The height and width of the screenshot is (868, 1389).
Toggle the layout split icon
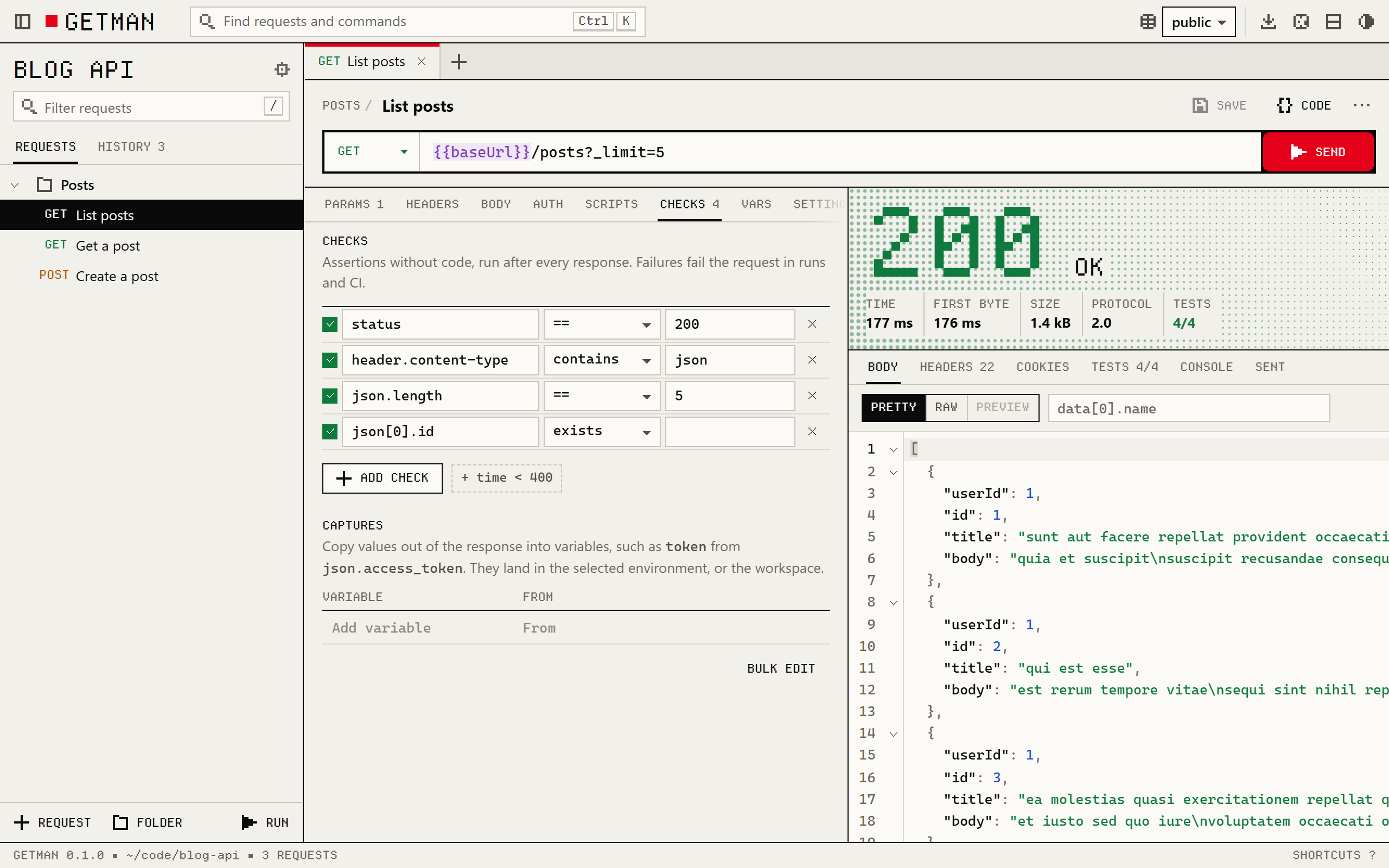(1333, 22)
